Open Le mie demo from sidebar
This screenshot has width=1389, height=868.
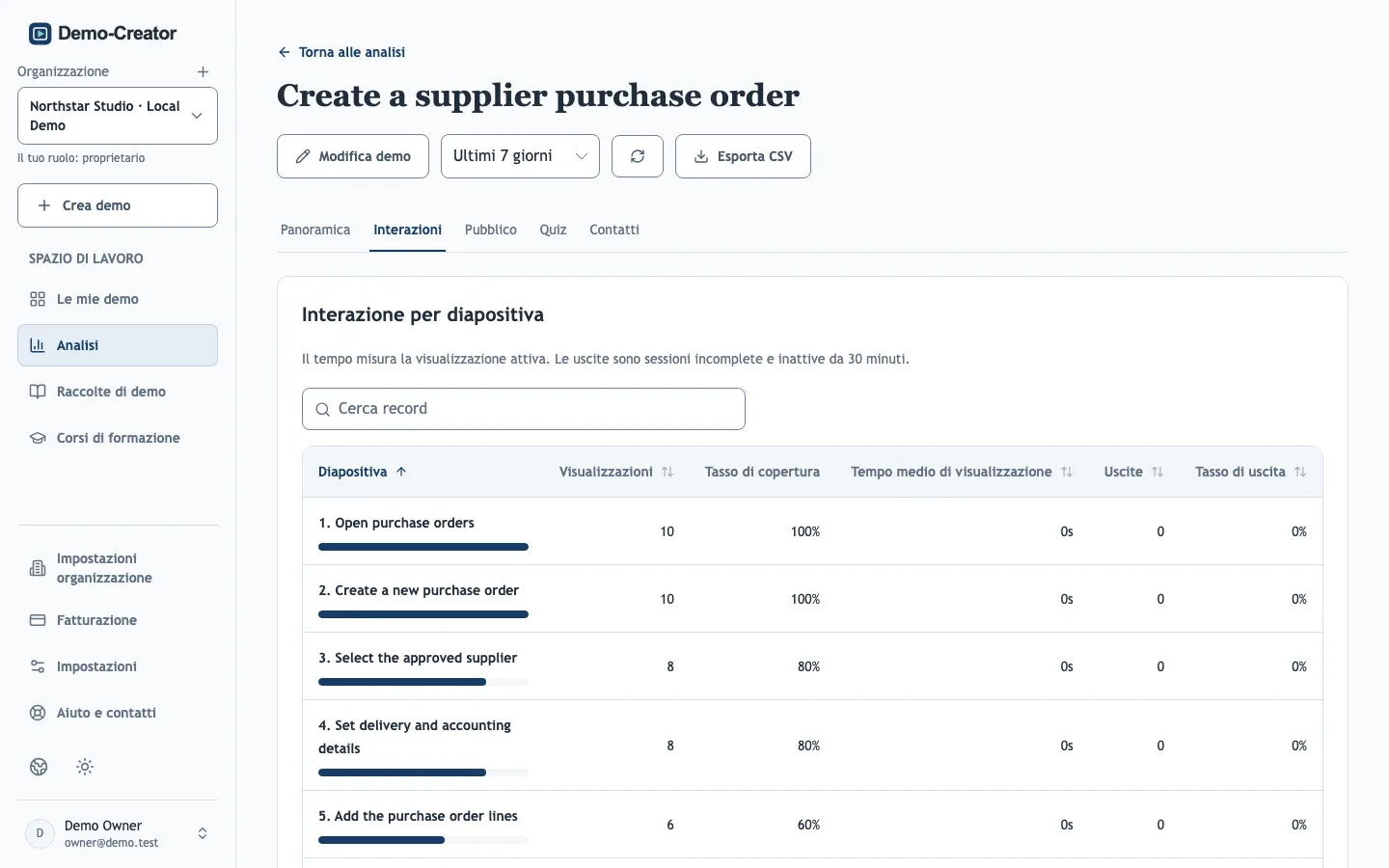coord(118,299)
